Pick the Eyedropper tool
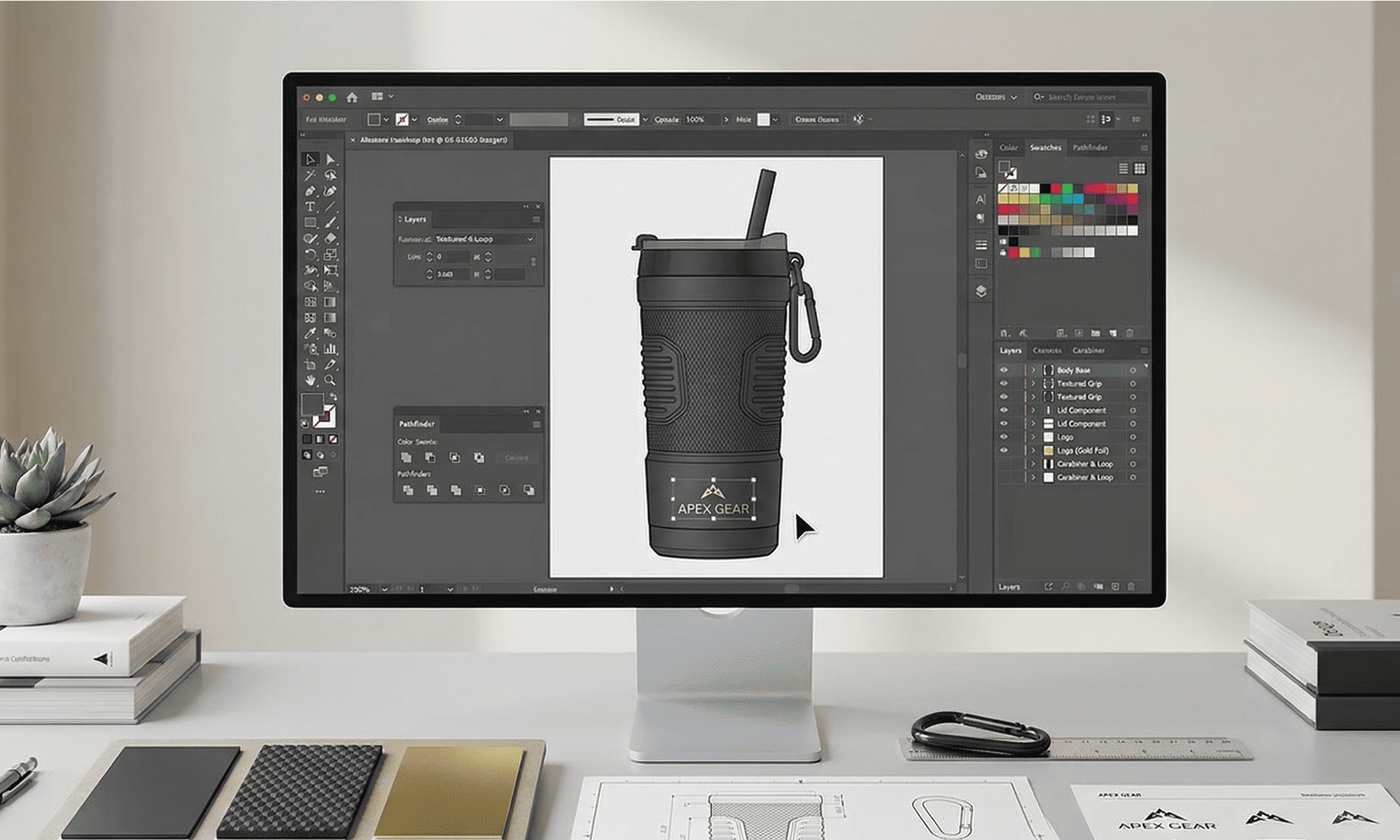The image size is (1400, 840). tap(310, 333)
